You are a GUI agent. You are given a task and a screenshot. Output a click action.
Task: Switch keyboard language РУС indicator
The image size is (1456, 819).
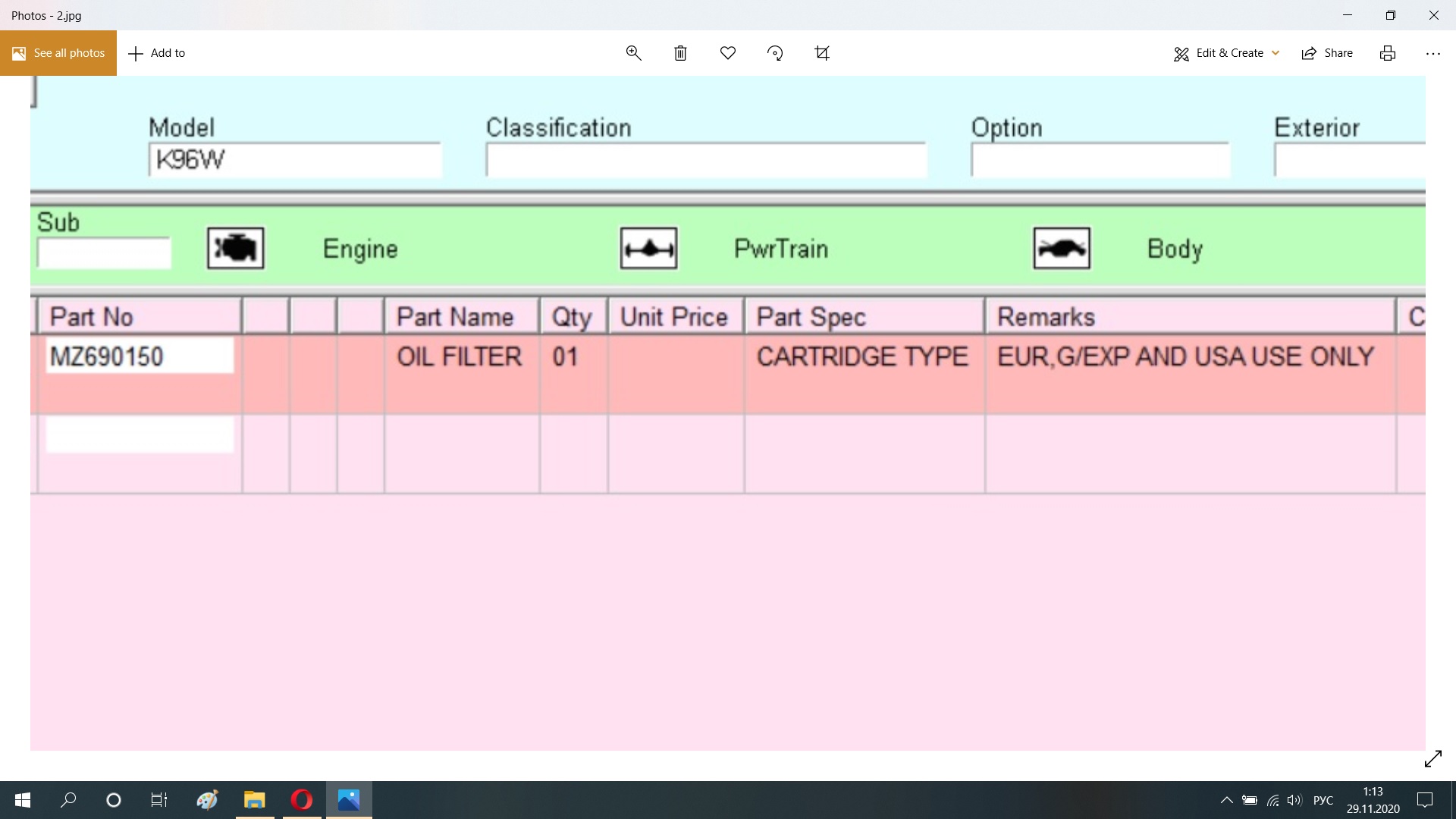pyautogui.click(x=1323, y=800)
